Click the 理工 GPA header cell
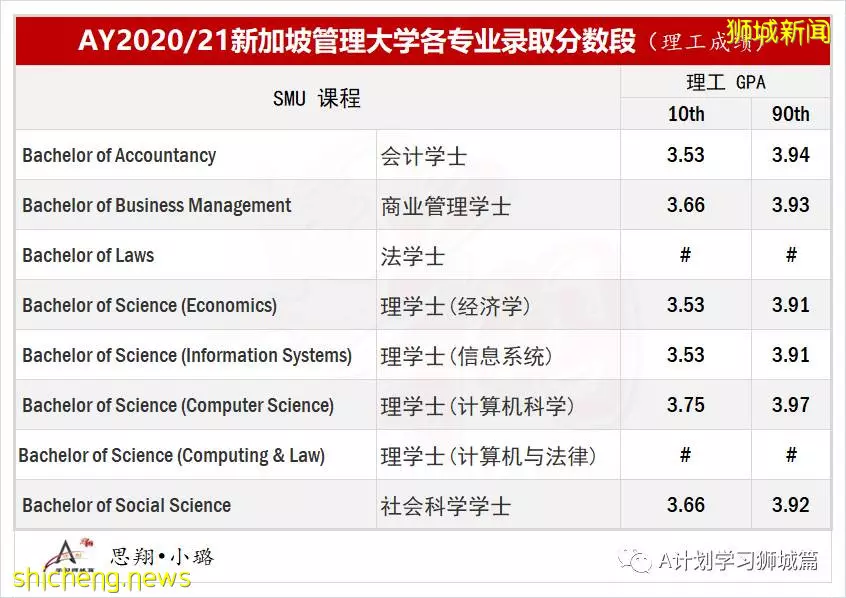This screenshot has height=598, width=846. (726, 82)
